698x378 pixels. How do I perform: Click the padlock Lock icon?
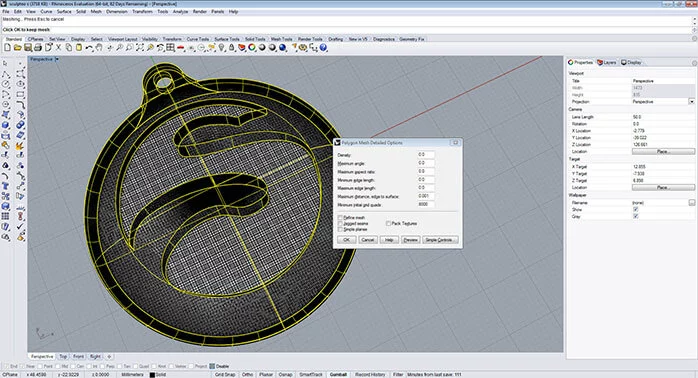coord(231,48)
